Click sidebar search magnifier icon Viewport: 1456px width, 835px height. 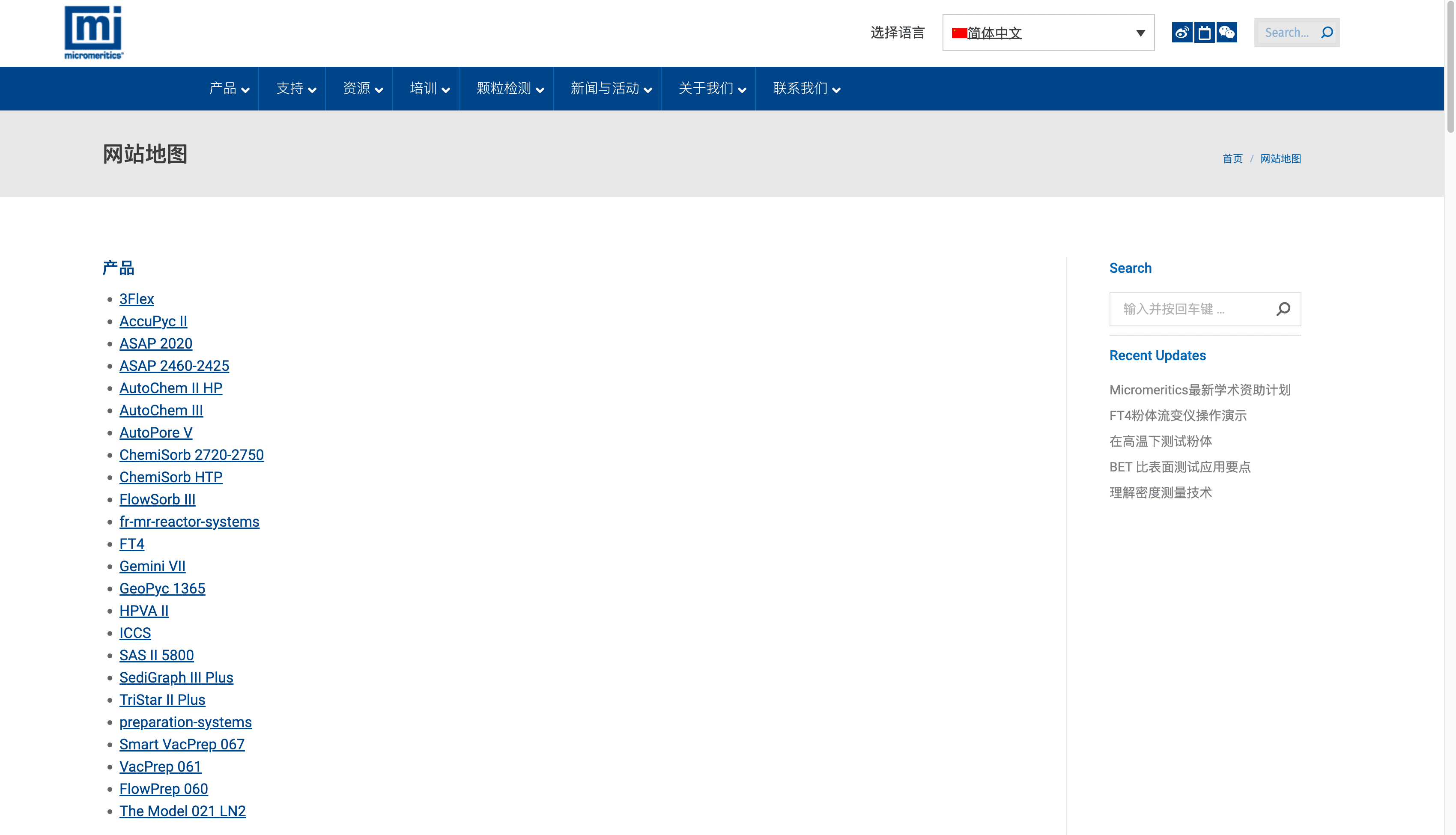pos(1283,309)
